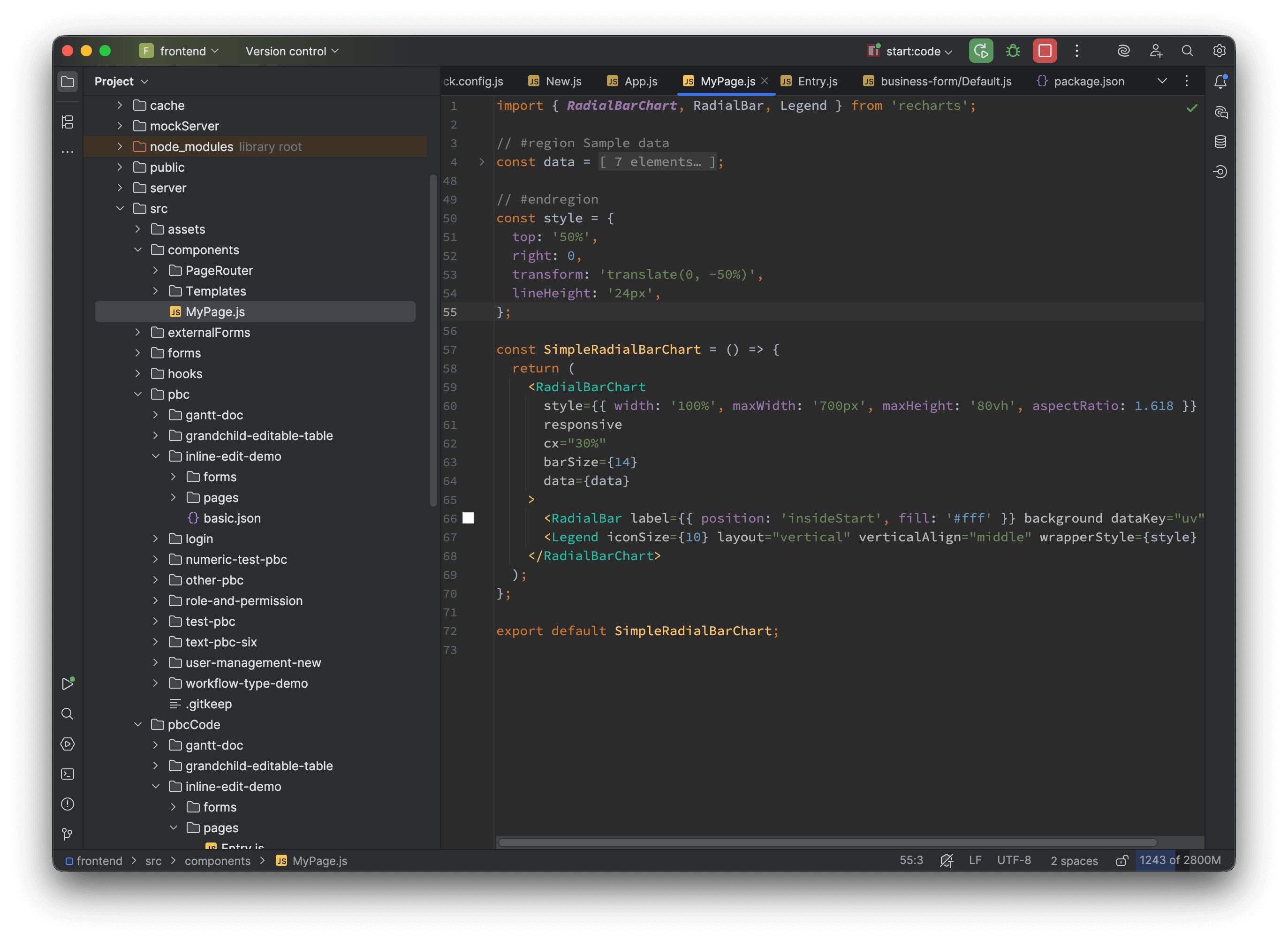Screen dimensions: 1288x941
Task: Switch to the business-form/Default.js tab
Action: tap(937, 81)
